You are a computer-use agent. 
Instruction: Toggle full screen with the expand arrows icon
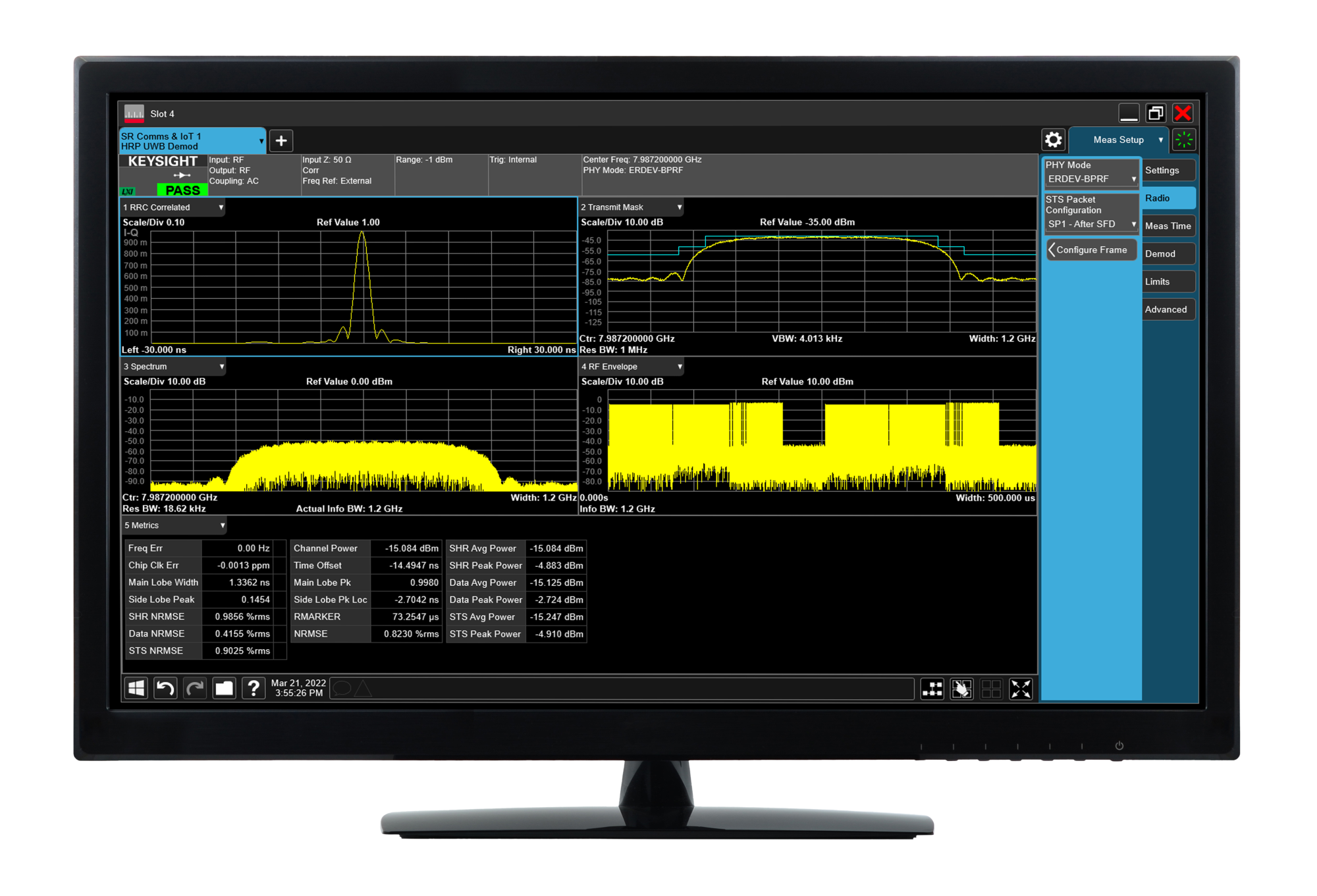pyautogui.click(x=1021, y=689)
